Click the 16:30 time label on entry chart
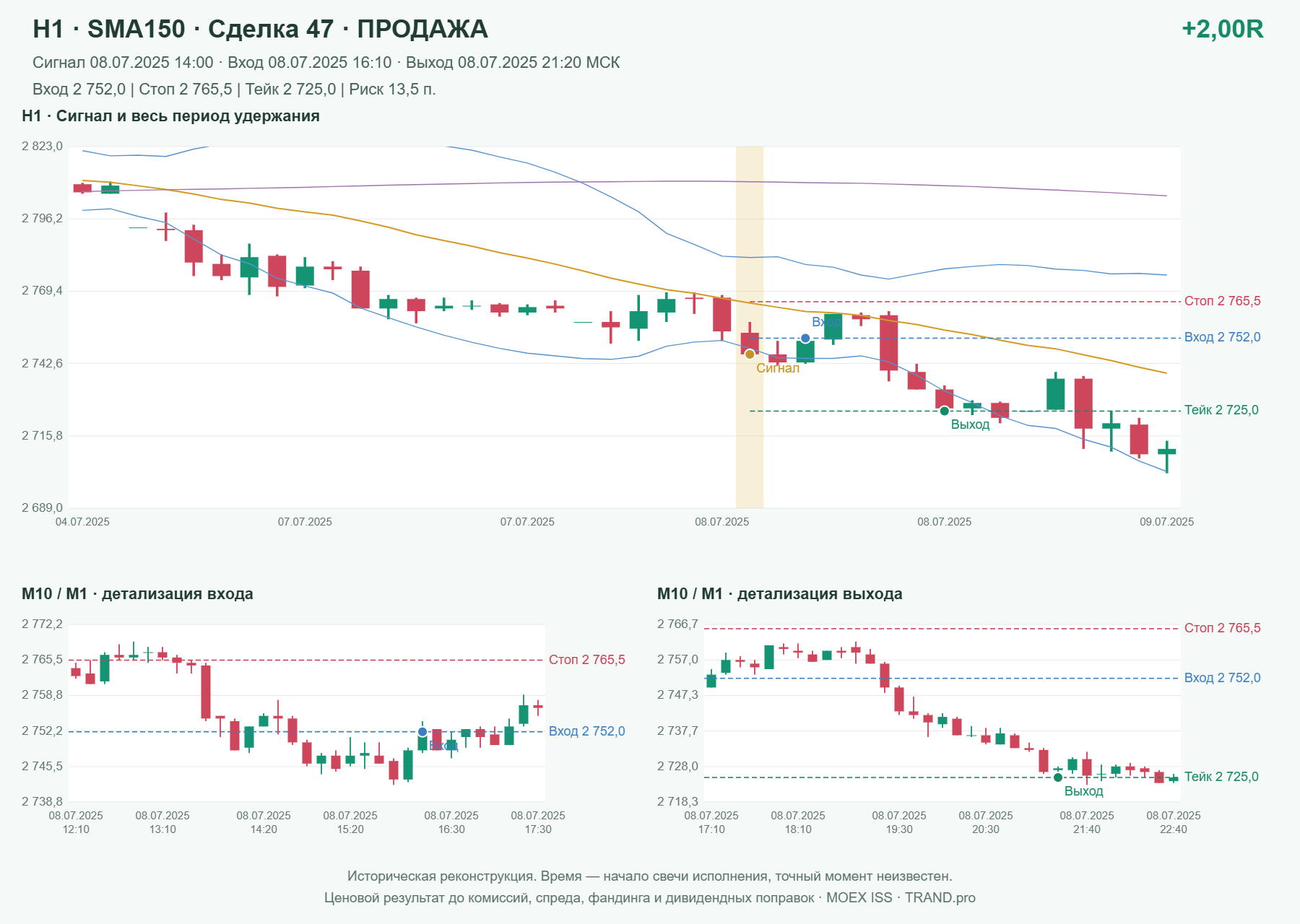Image resolution: width=1300 pixels, height=924 pixels. 451,829
